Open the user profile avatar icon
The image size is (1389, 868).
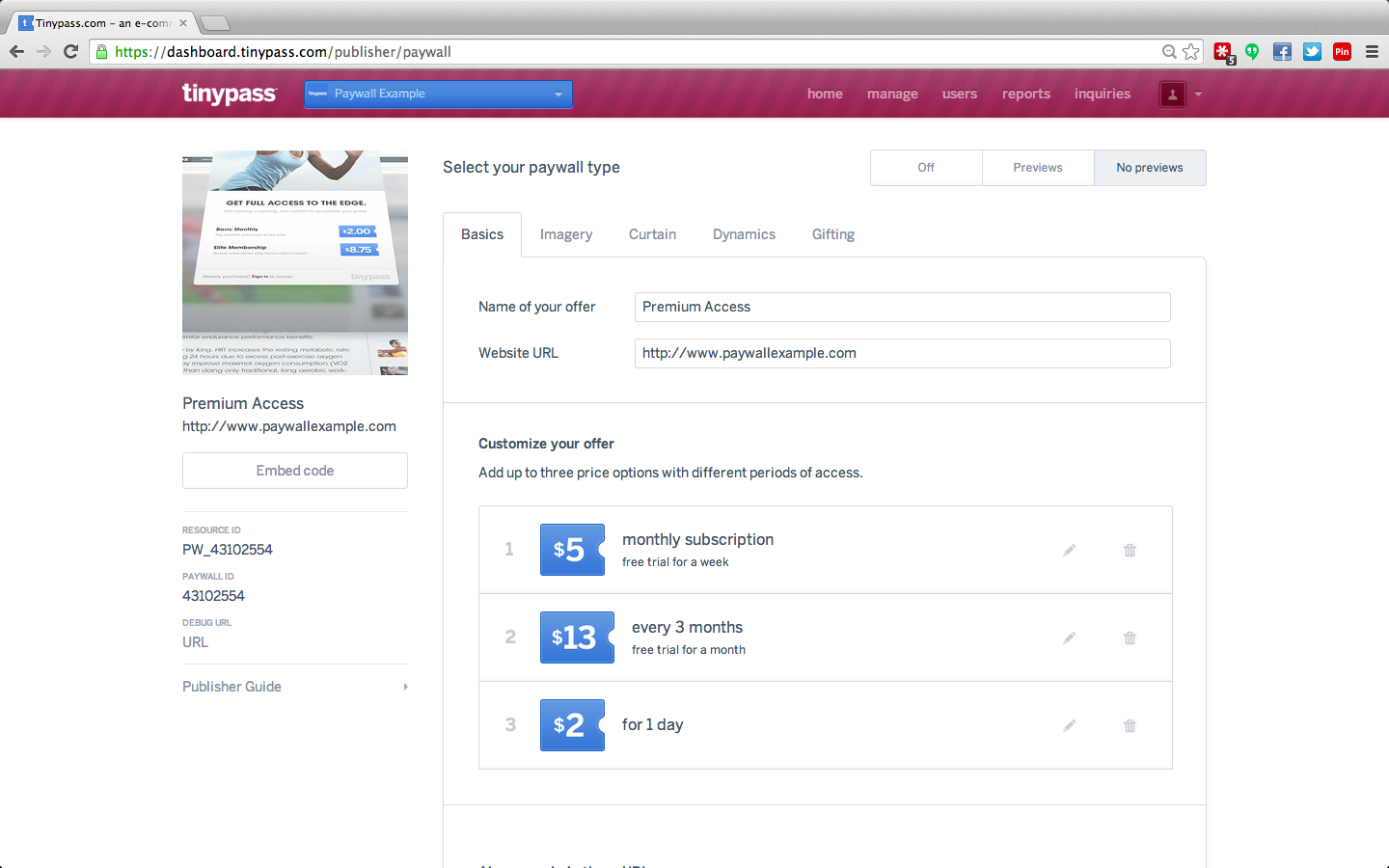point(1172,94)
